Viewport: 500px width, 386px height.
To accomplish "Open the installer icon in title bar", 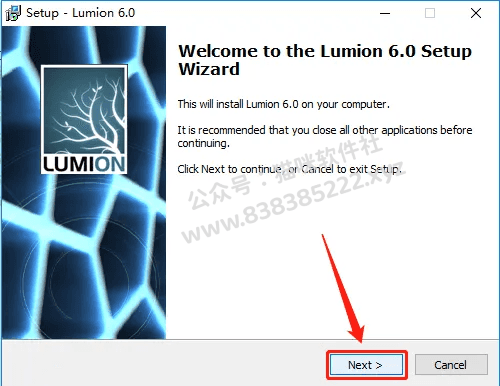I will (x=13, y=13).
